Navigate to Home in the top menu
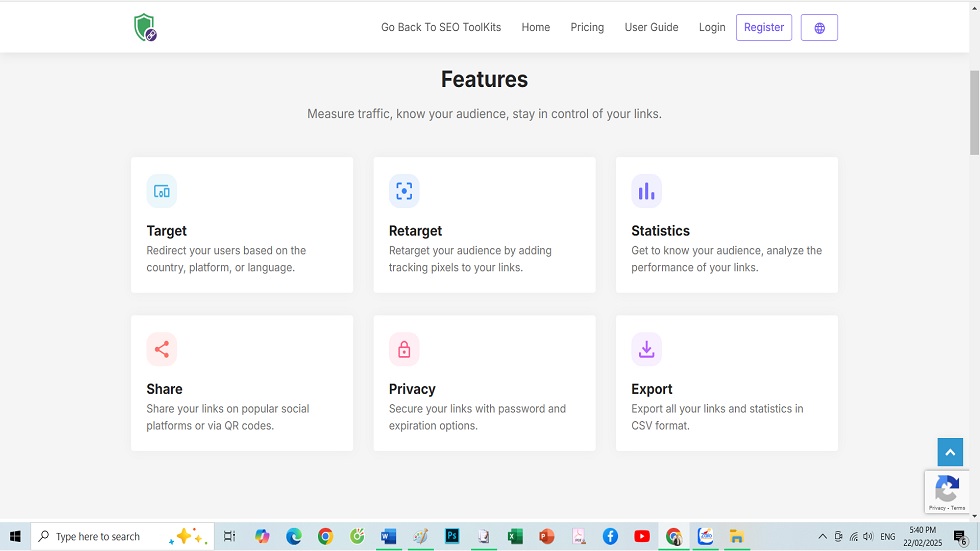The width and height of the screenshot is (980, 551). tap(535, 28)
